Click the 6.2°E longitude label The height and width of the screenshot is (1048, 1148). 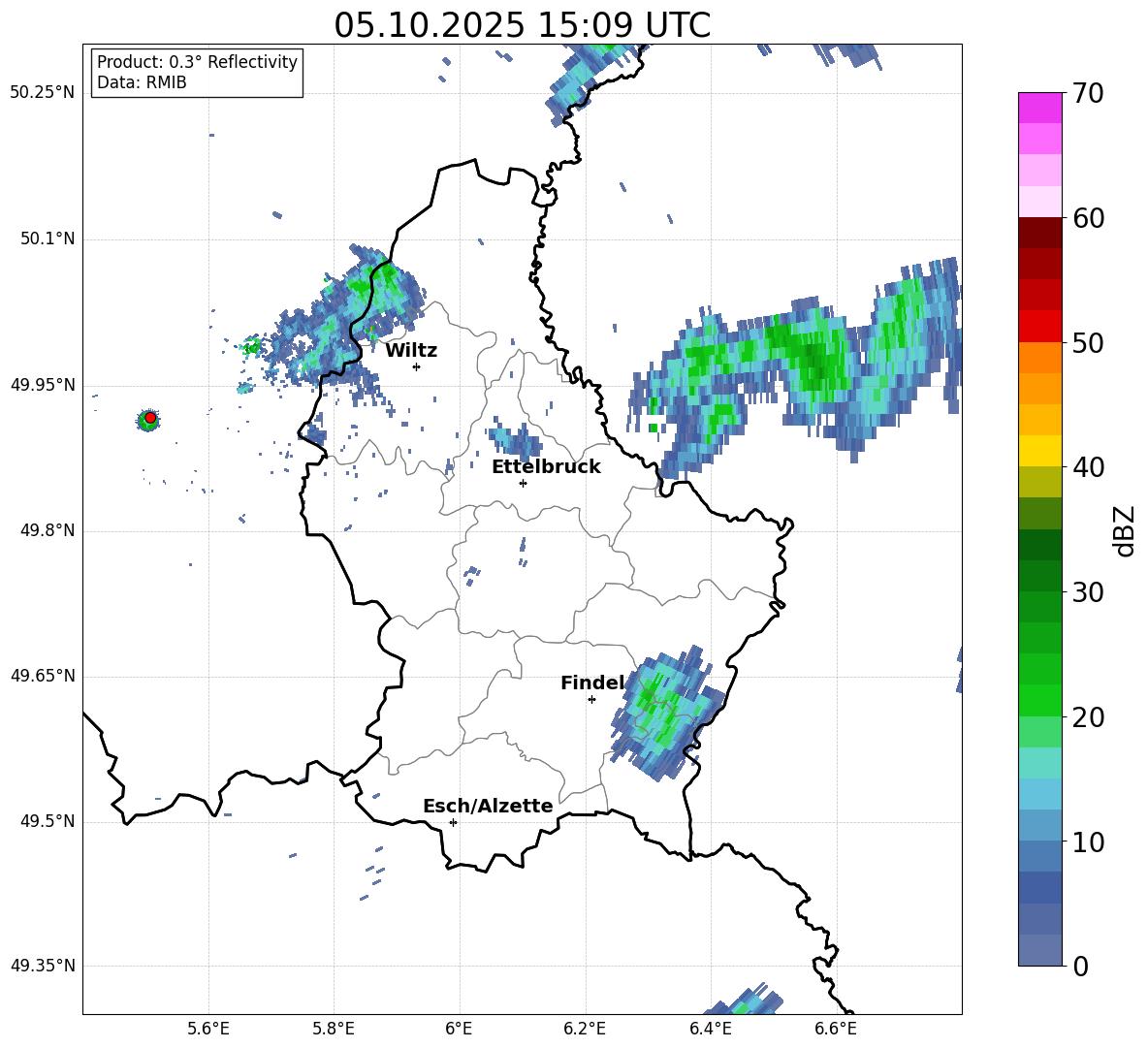click(585, 1029)
